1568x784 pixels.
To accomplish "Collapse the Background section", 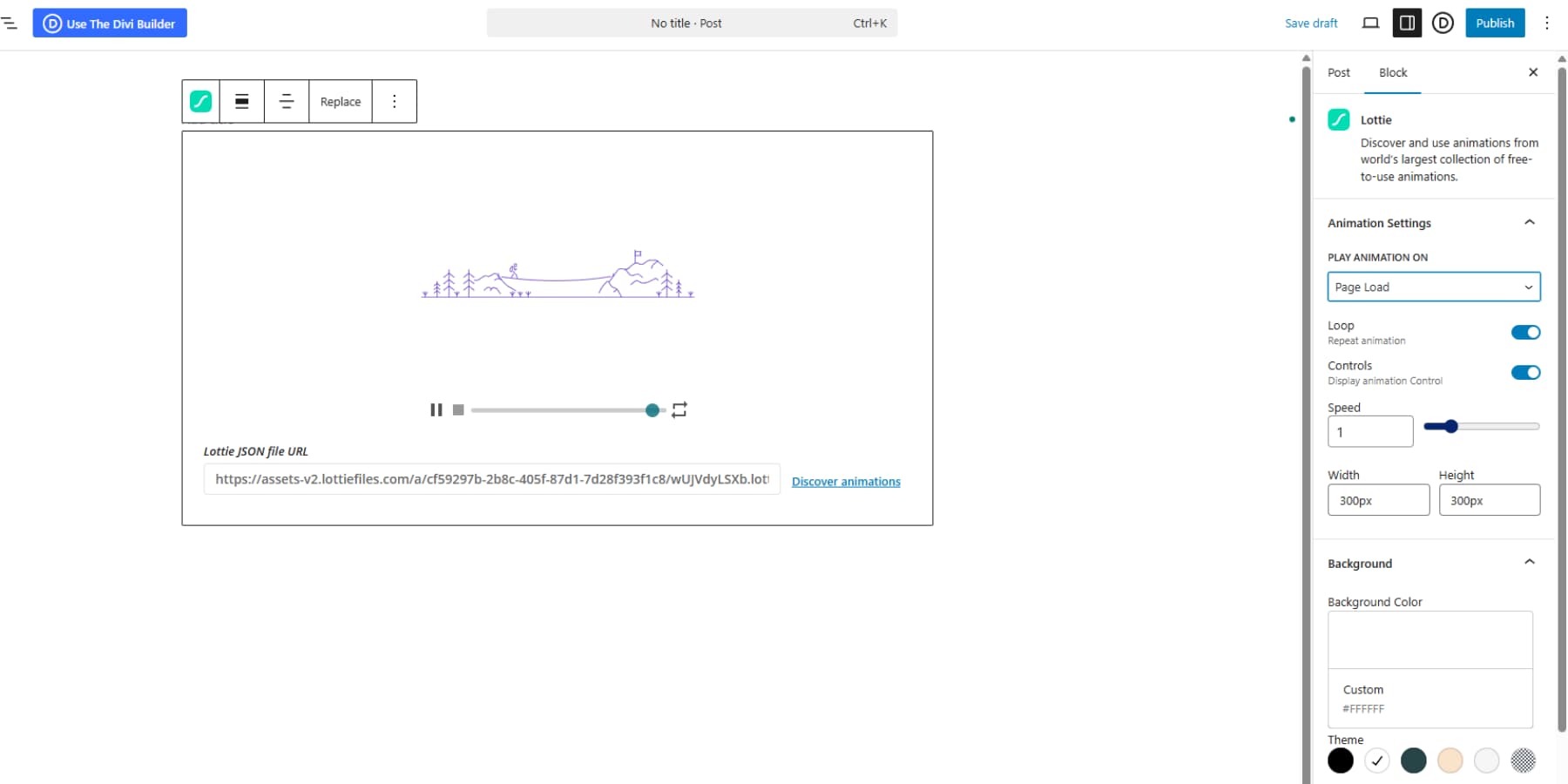I will (x=1530, y=562).
